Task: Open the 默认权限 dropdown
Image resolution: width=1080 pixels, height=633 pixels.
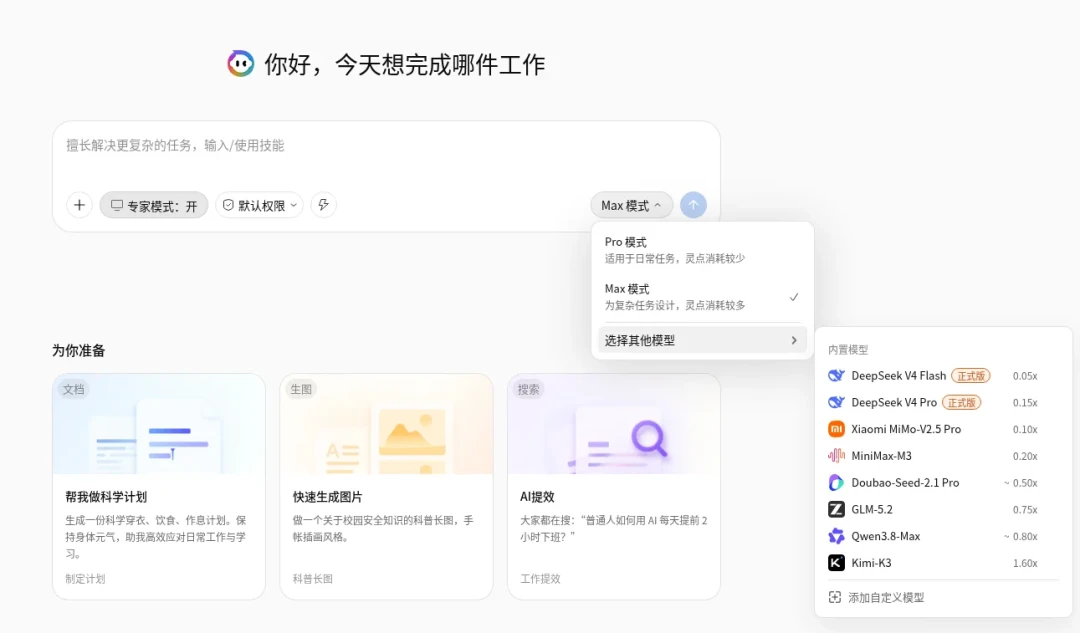Action: click(260, 205)
